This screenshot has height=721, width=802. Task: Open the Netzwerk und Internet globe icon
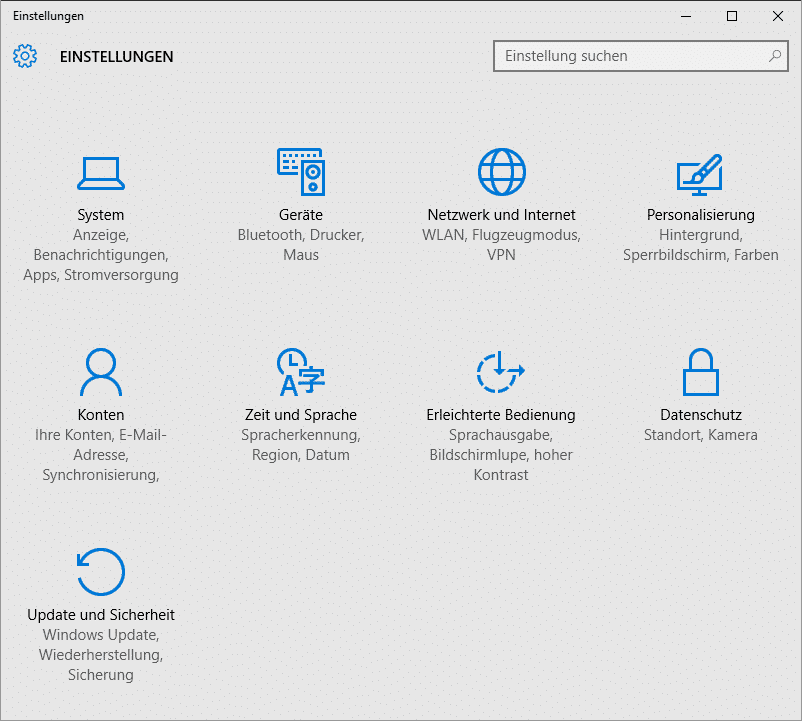501,172
